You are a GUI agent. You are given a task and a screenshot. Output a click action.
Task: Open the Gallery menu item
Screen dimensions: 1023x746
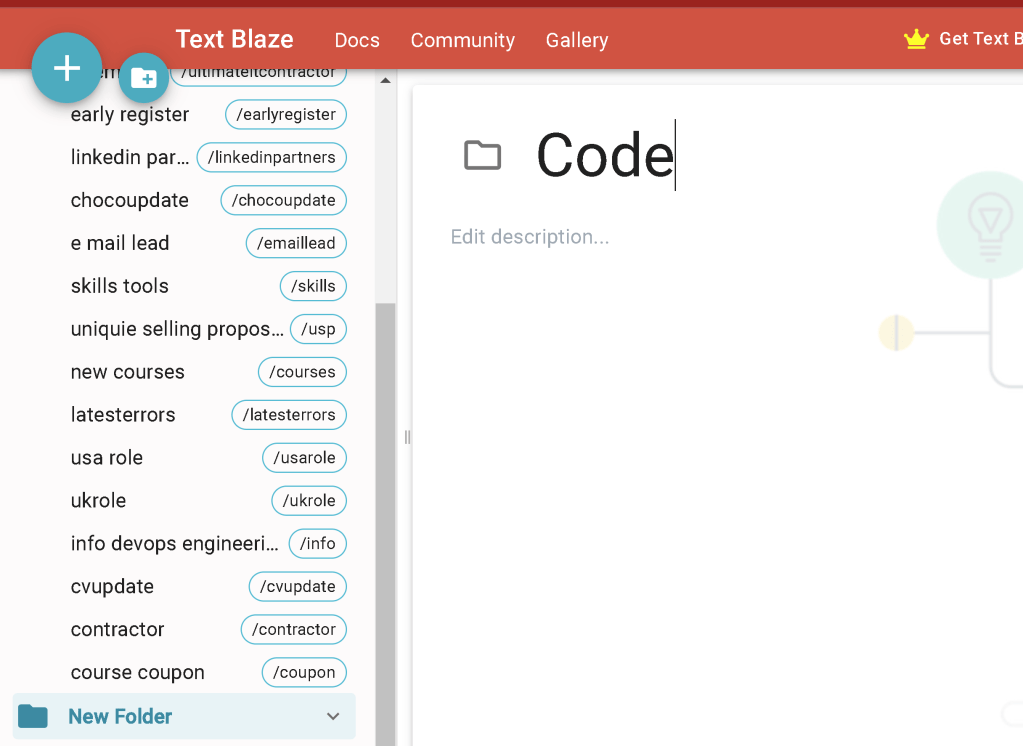(577, 40)
